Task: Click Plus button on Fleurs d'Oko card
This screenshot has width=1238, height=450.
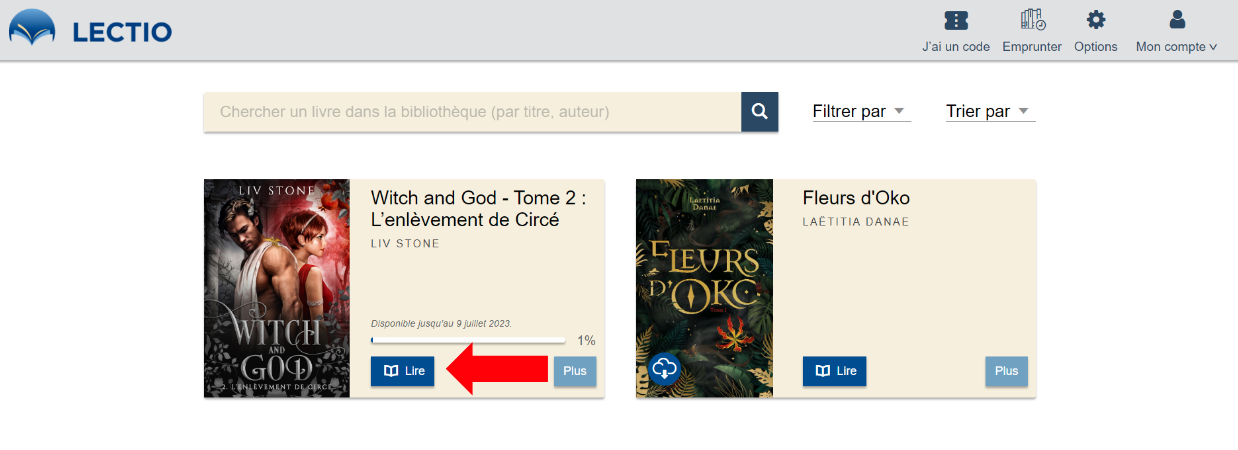Action: [1006, 371]
